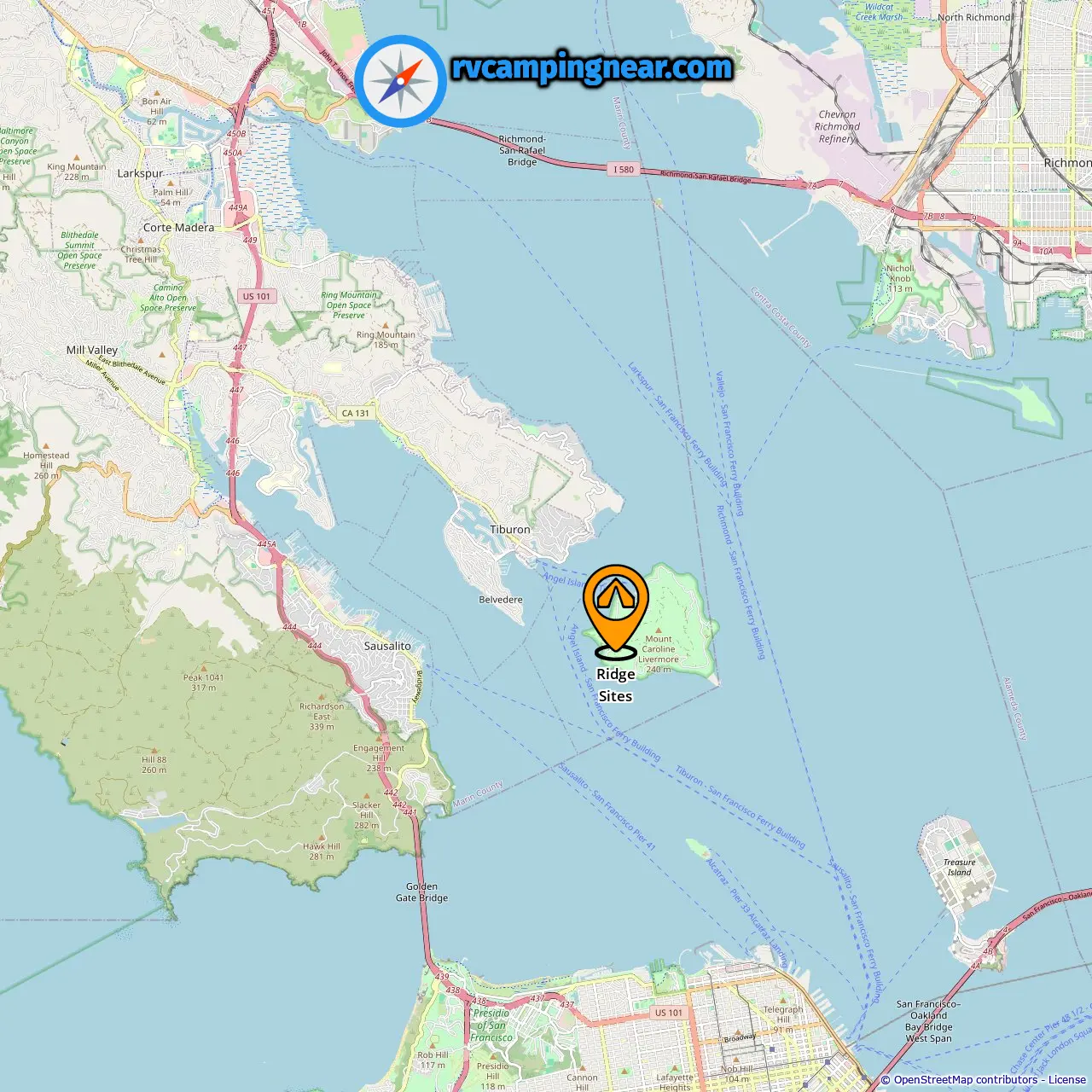Click the US 101 shield near Corte Madera
The height and width of the screenshot is (1092, 1092).
point(256,296)
